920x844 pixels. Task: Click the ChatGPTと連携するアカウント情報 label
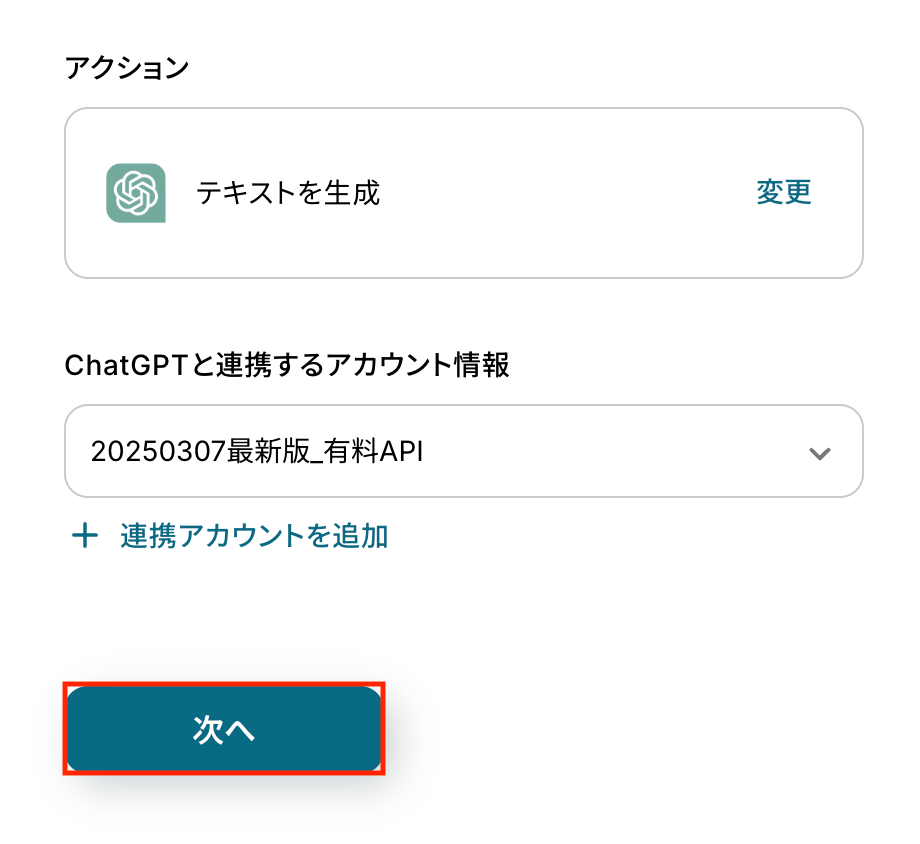click(287, 366)
